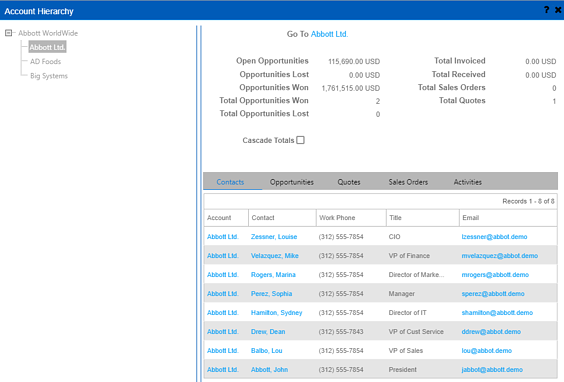Screen dimensions: 564x382
Task: Open contact Rogers, Marina
Action: pos(273,275)
